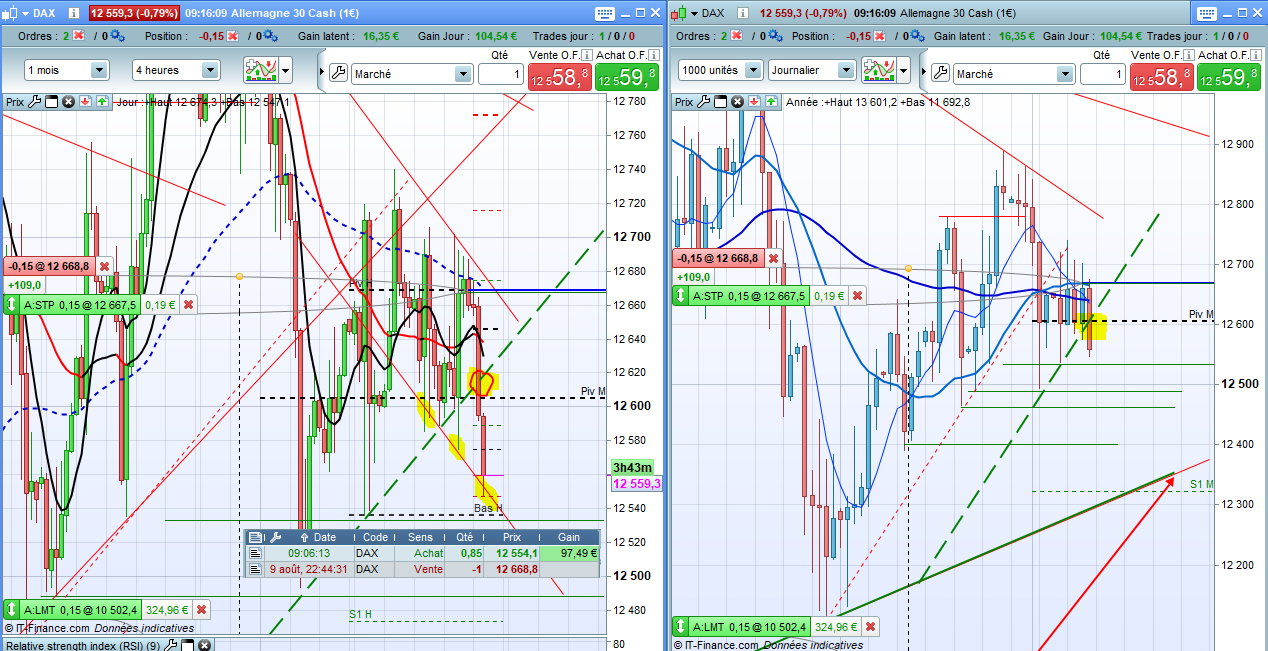Image resolution: width=1268 pixels, height=651 pixels.
Task: Open Prix panel wrench settings right chart
Action: [705, 102]
